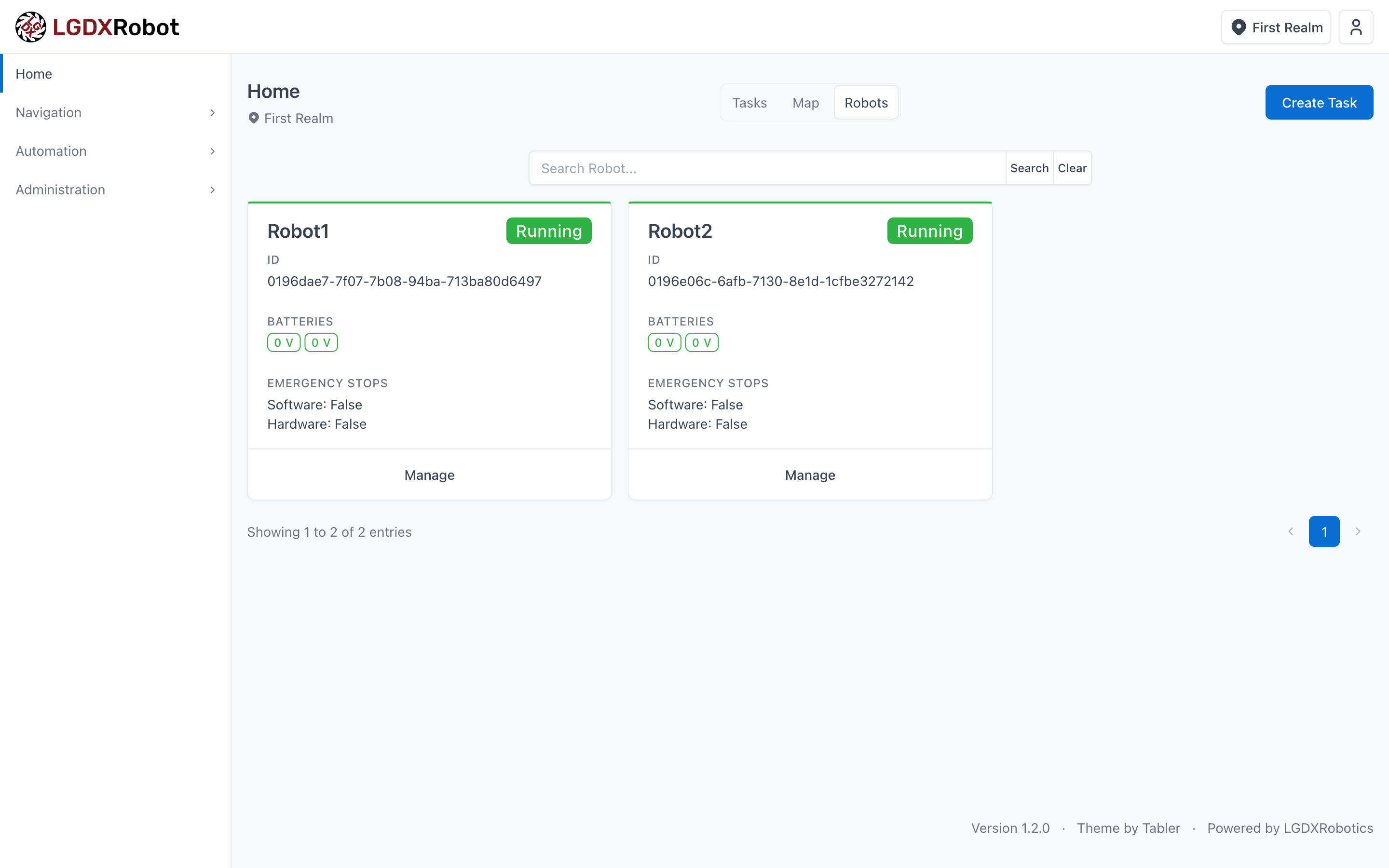
Task: Click Robot1 Running status badge
Action: (x=548, y=231)
